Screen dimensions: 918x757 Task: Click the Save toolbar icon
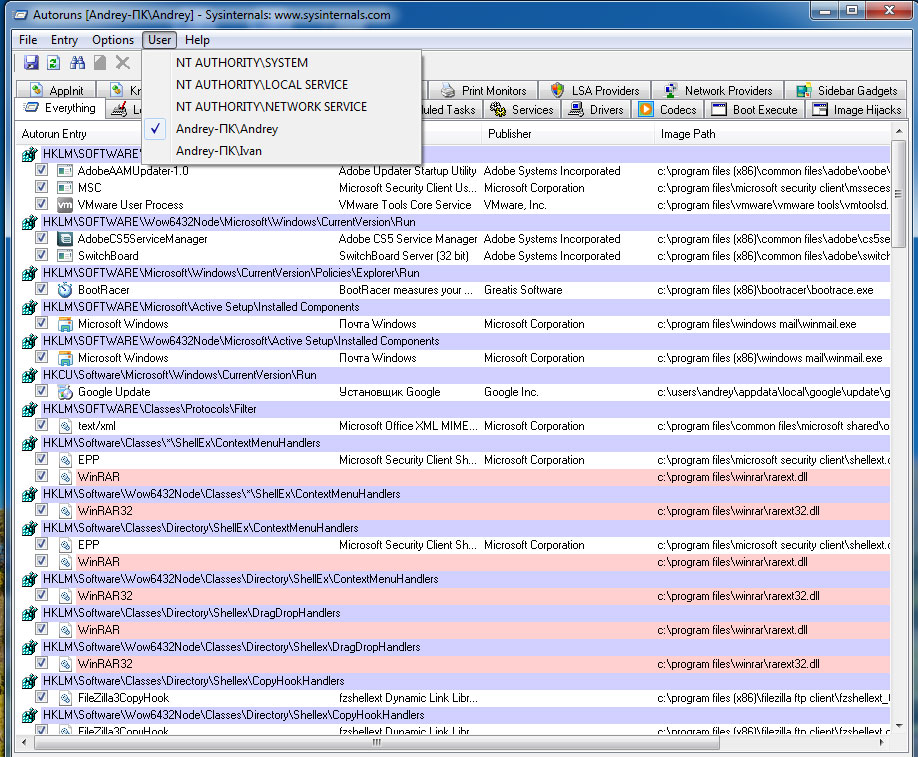point(31,63)
